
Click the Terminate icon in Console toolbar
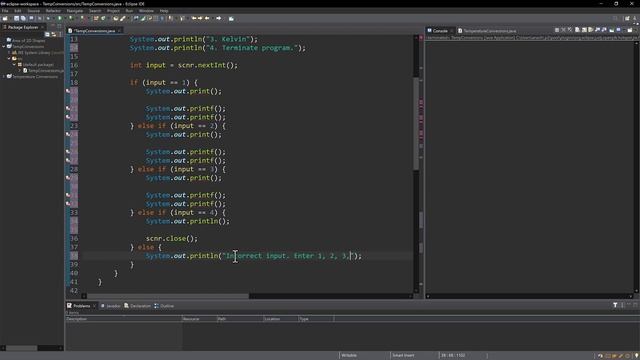[x=557, y=30]
